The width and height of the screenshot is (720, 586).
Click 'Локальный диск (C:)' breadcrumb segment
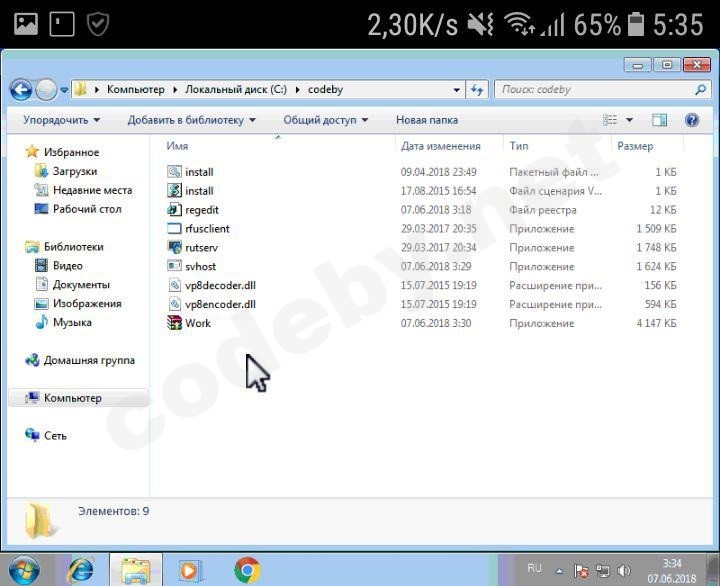point(236,89)
